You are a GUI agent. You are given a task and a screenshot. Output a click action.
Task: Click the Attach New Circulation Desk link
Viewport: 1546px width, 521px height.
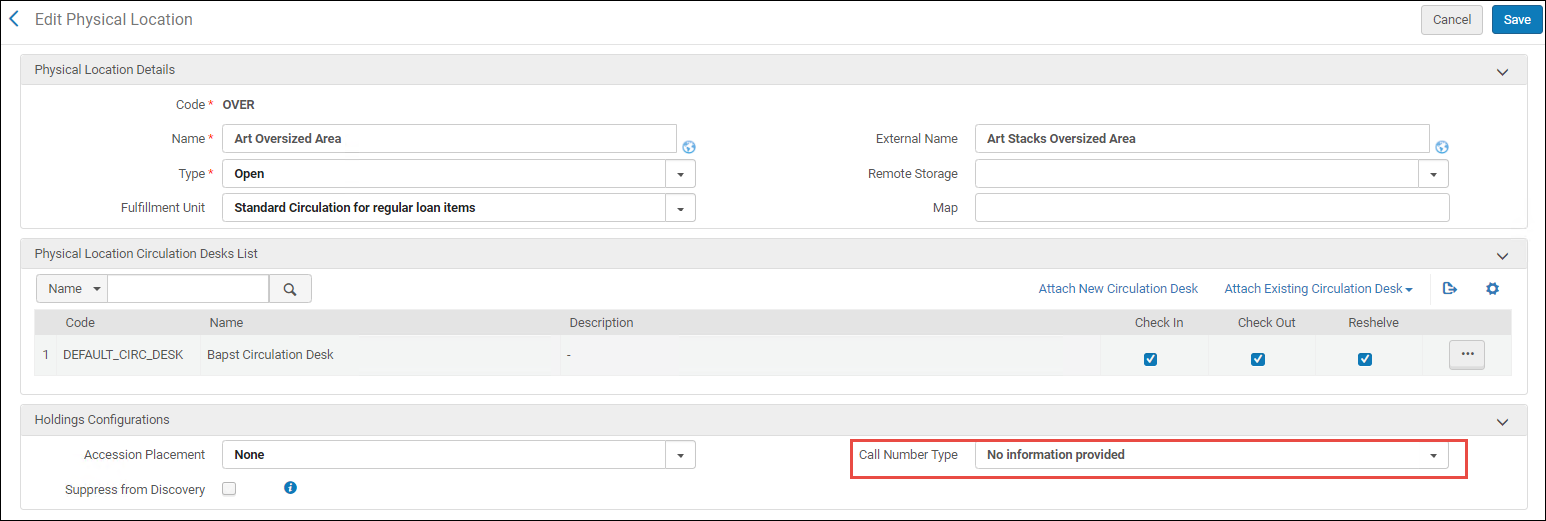pyautogui.click(x=1118, y=289)
